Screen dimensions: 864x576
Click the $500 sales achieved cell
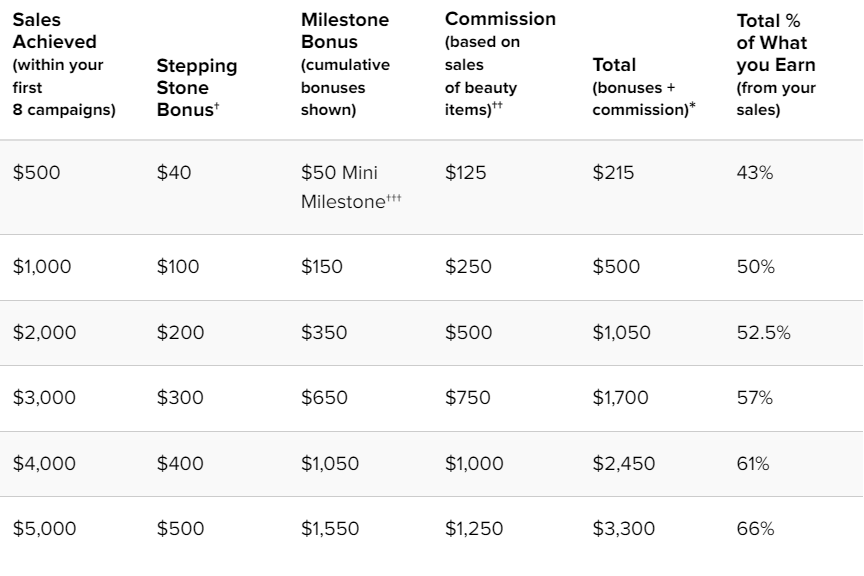pyautogui.click(x=37, y=172)
